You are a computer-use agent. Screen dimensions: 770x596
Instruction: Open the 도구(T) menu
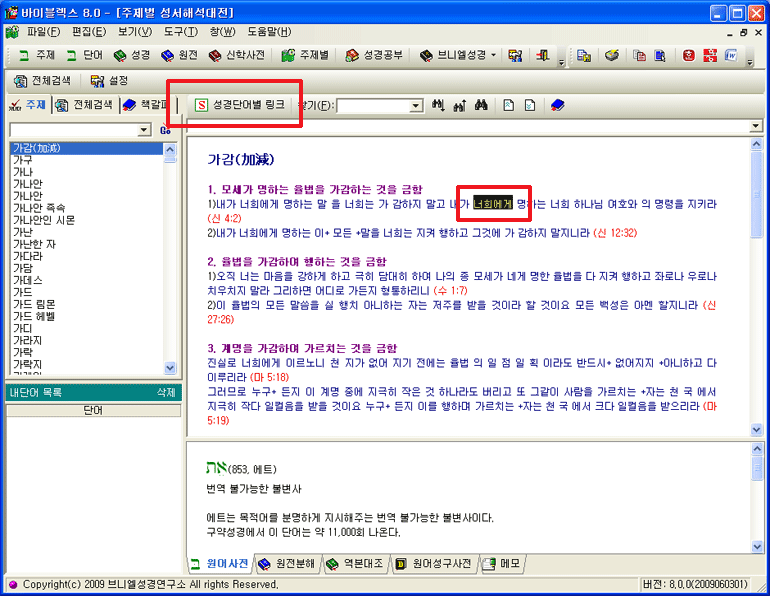pos(181,32)
